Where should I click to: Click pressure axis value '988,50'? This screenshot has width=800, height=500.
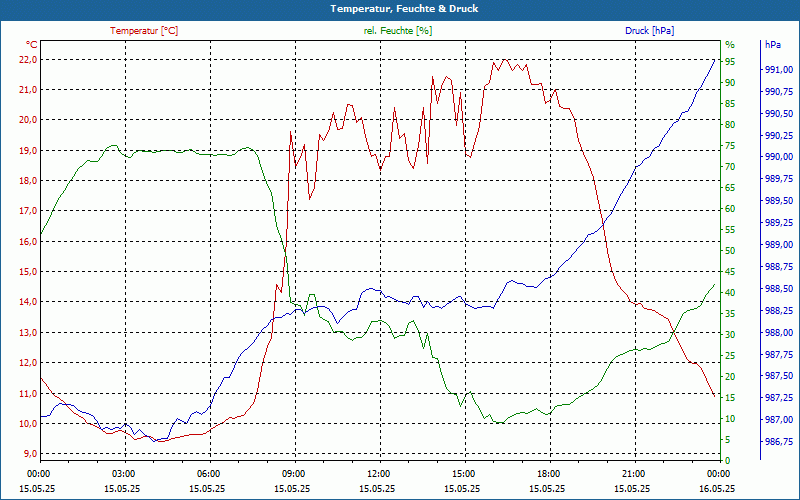pyautogui.click(x=779, y=288)
